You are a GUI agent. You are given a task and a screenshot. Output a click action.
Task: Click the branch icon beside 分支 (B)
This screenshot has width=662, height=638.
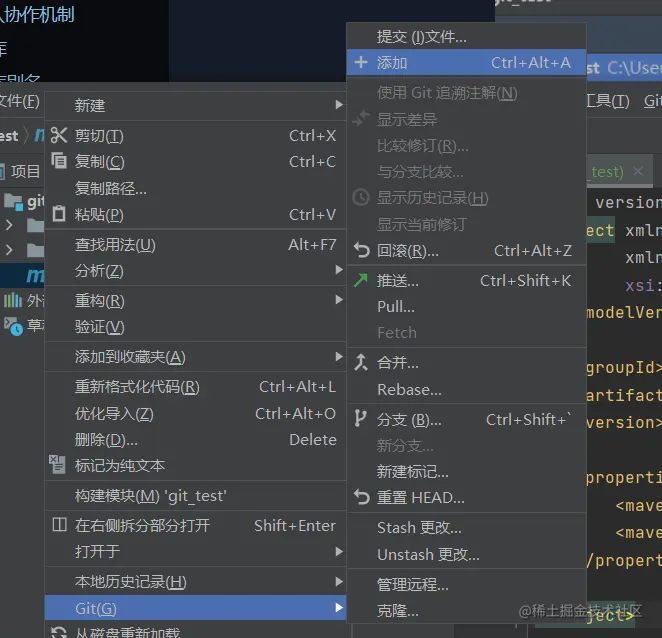point(360,419)
